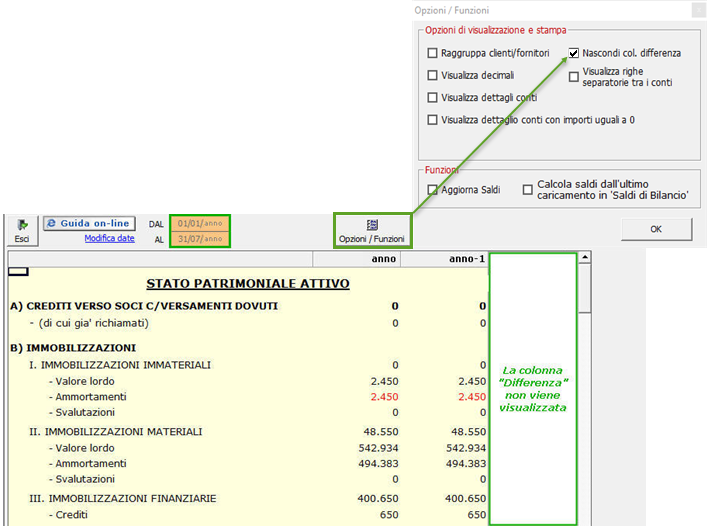Image resolution: width=710 pixels, height=530 pixels.
Task: Select STATO PATRIMONIALE ATTIVO heading
Action: pyautogui.click(x=248, y=284)
